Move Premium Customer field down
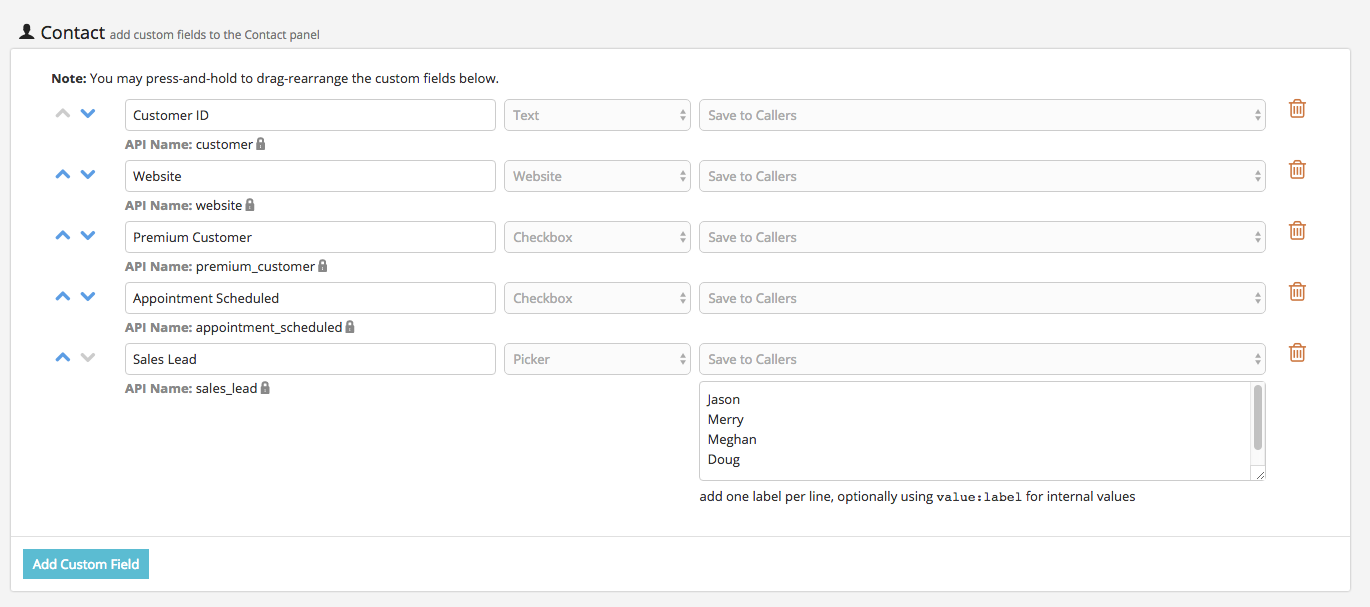1370x607 pixels. [88, 236]
